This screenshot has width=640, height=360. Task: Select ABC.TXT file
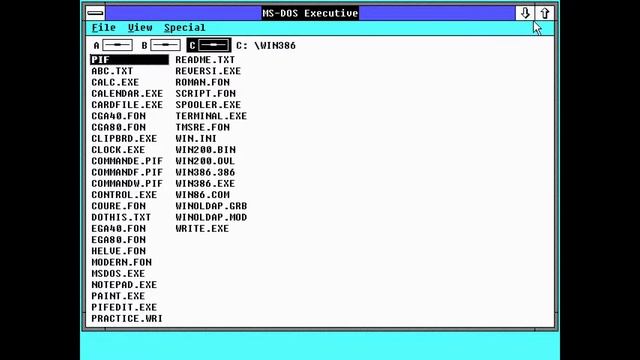[112, 71]
